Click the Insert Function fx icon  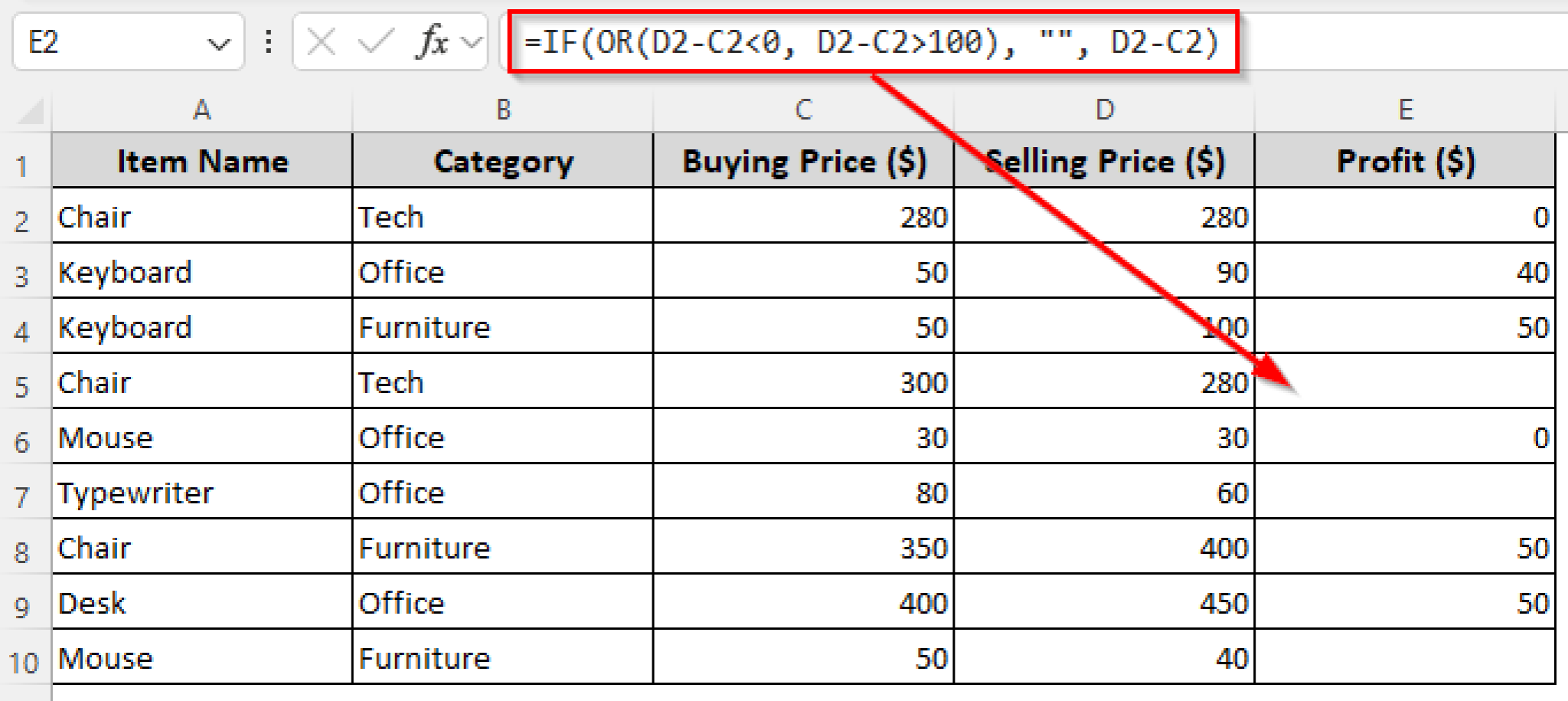click(x=433, y=42)
